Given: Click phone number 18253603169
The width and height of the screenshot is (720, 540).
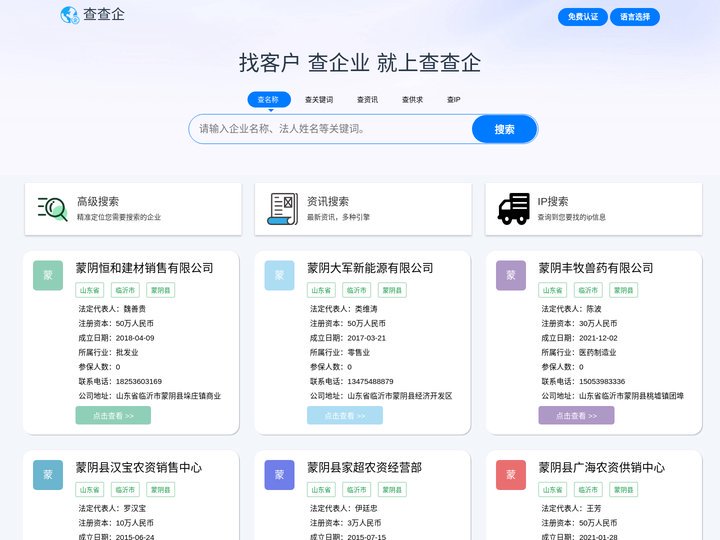Looking at the screenshot, I should click(x=139, y=382).
